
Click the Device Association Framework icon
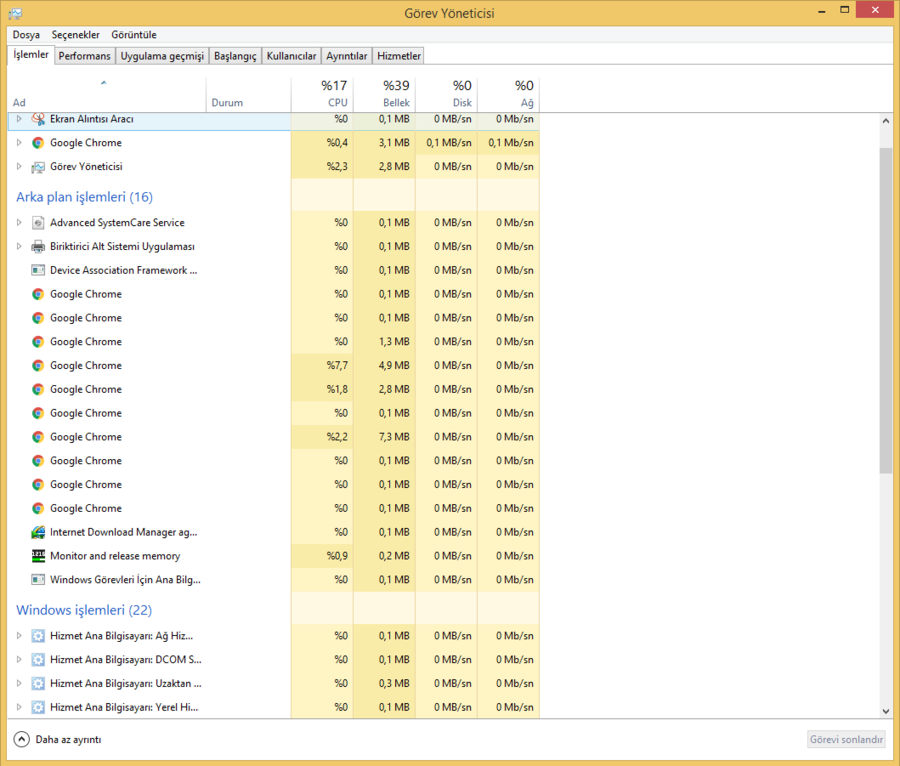click(38, 270)
